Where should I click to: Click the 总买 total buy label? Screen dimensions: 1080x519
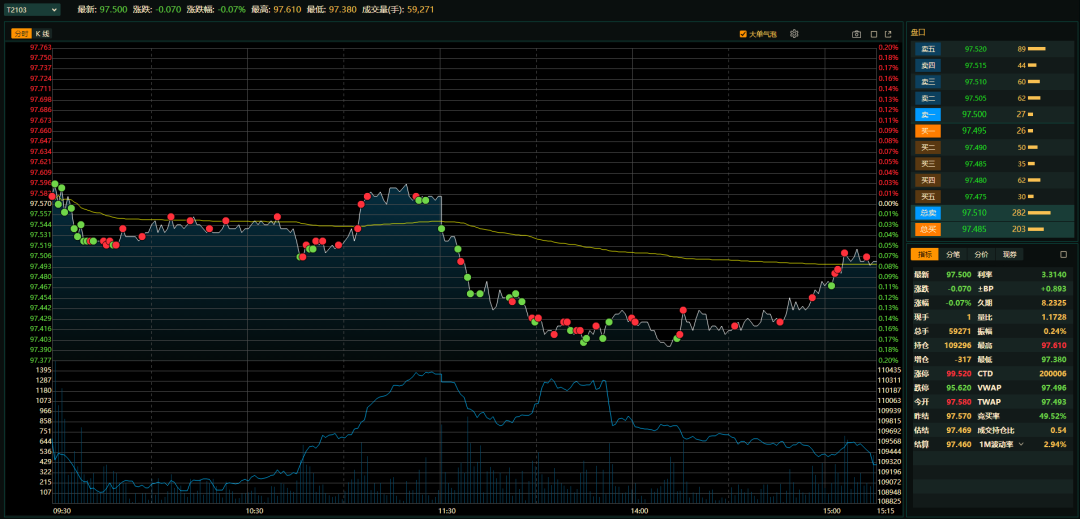(928, 228)
